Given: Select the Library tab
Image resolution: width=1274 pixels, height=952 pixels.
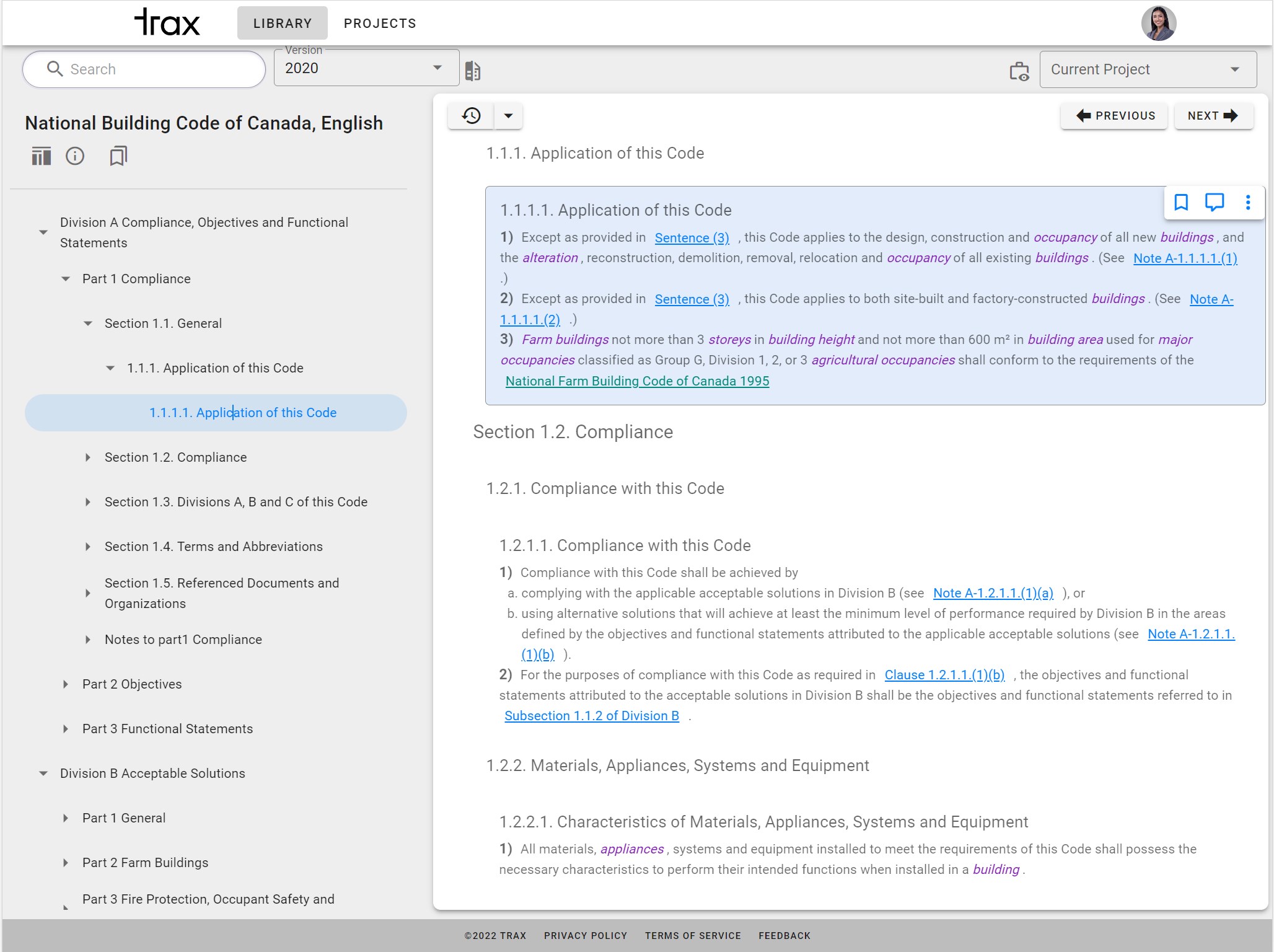Looking at the screenshot, I should click(x=283, y=24).
